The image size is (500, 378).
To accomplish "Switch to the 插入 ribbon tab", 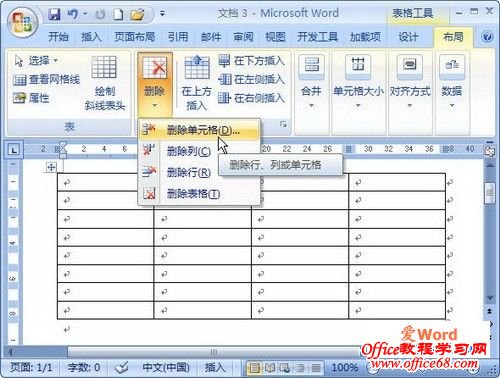I will pos(91,37).
